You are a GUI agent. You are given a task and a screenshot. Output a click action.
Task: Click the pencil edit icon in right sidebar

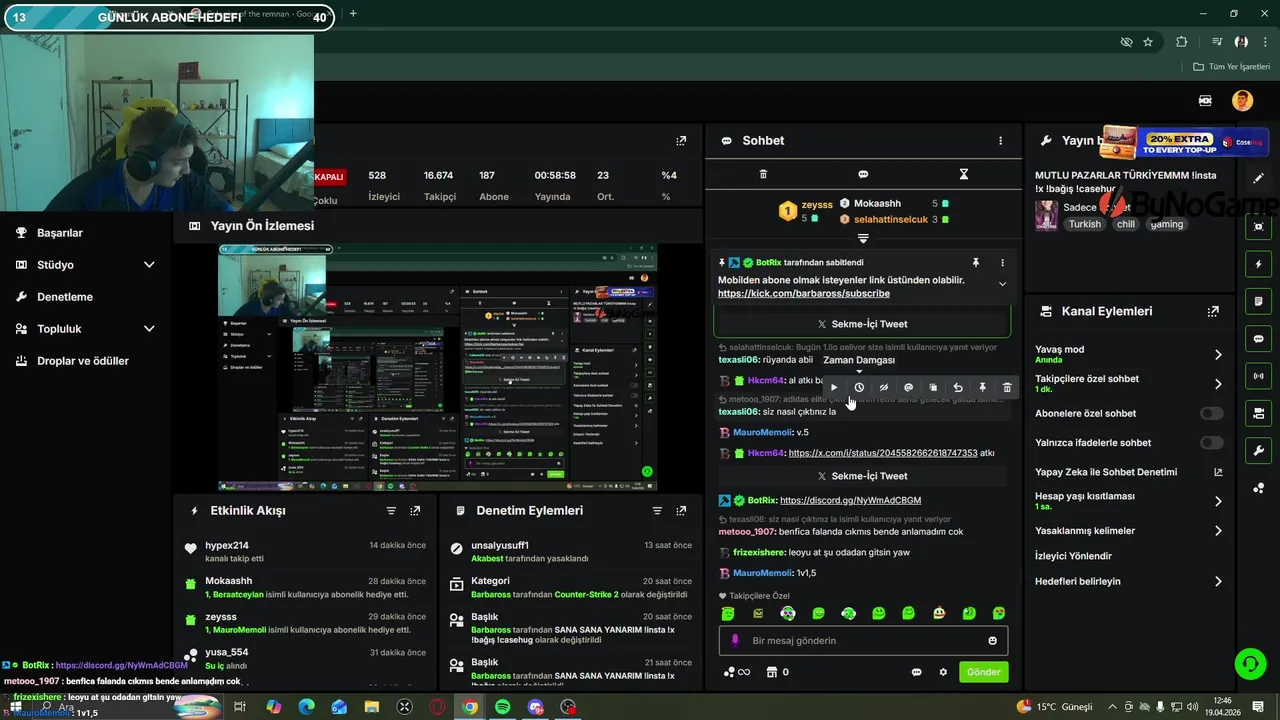click(1259, 178)
